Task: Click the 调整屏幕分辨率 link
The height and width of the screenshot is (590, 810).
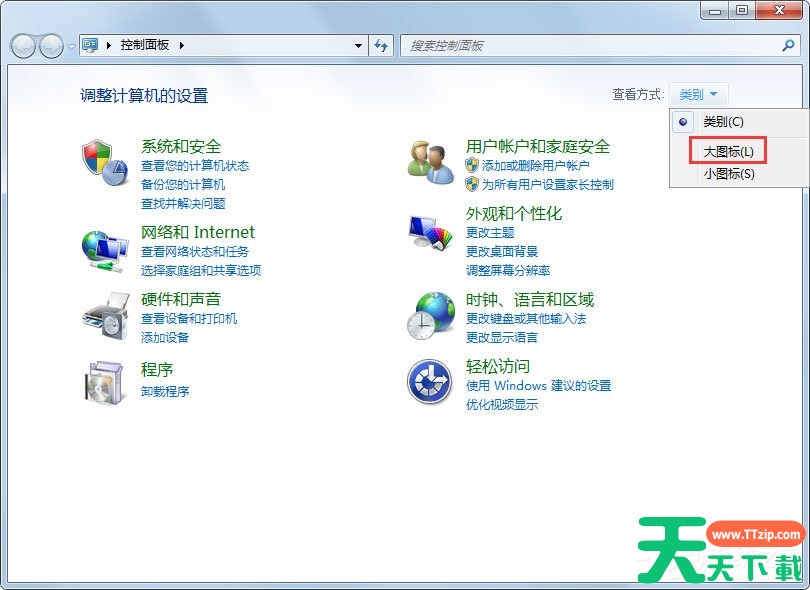Action: [x=508, y=270]
